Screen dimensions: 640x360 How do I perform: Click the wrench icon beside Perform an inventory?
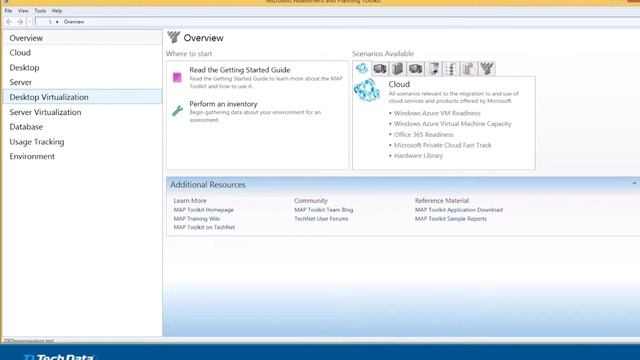click(177, 111)
